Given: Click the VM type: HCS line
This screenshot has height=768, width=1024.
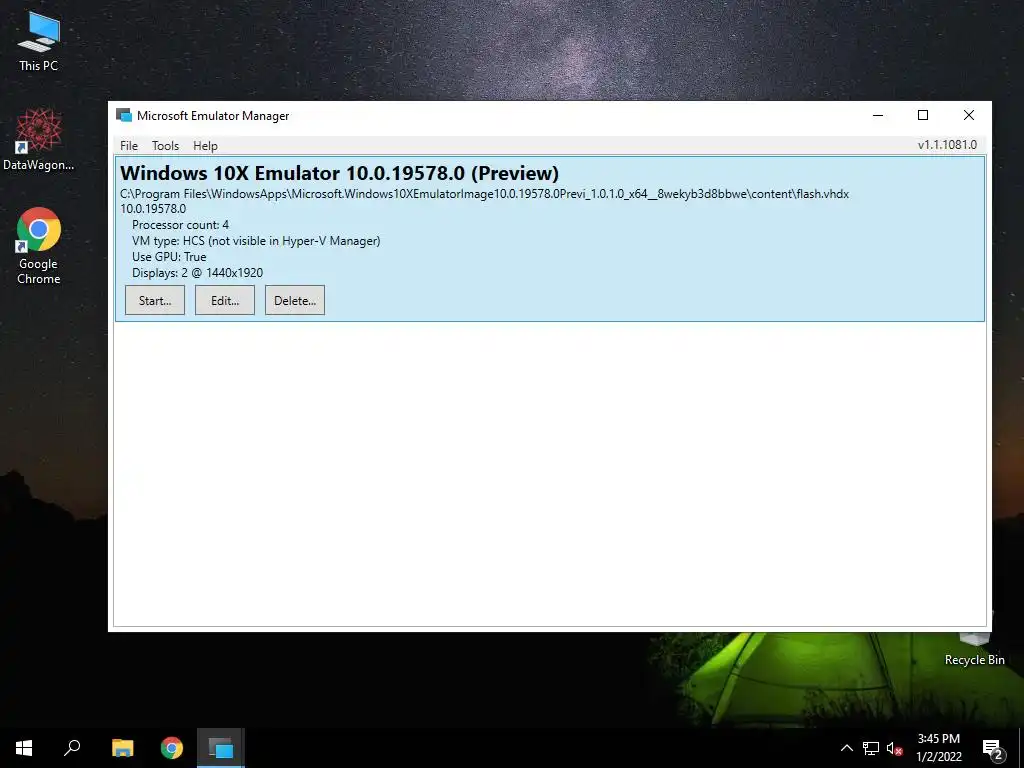Looking at the screenshot, I should [256, 241].
